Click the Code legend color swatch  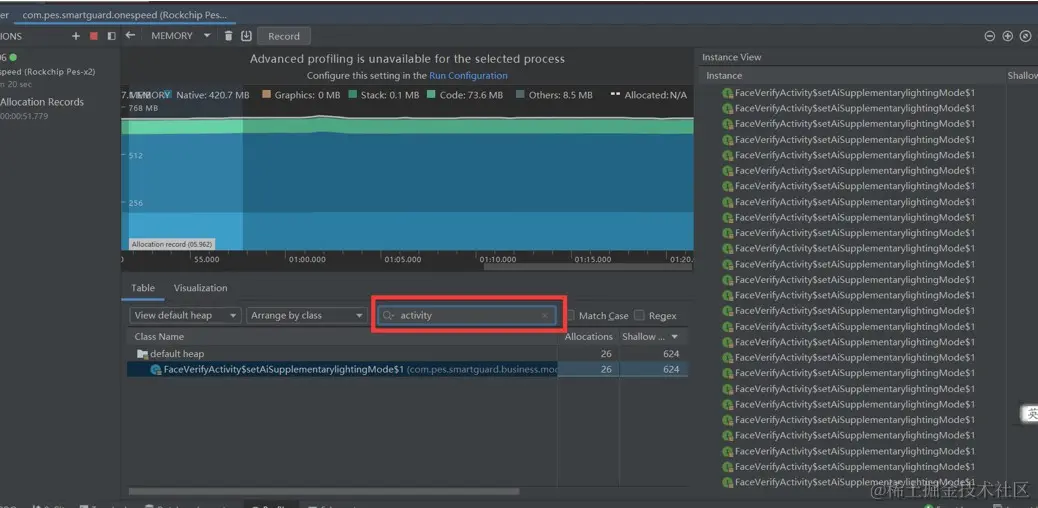[x=432, y=95]
